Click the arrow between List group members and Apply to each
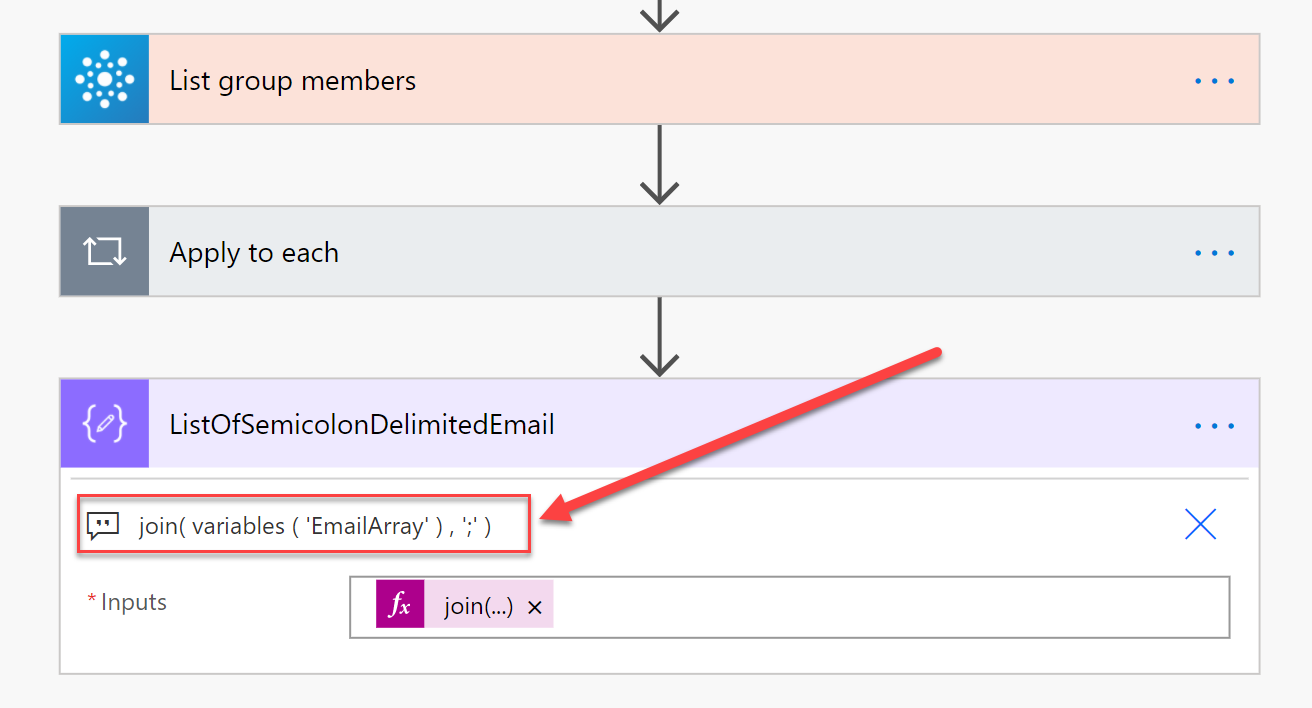 coord(659,165)
